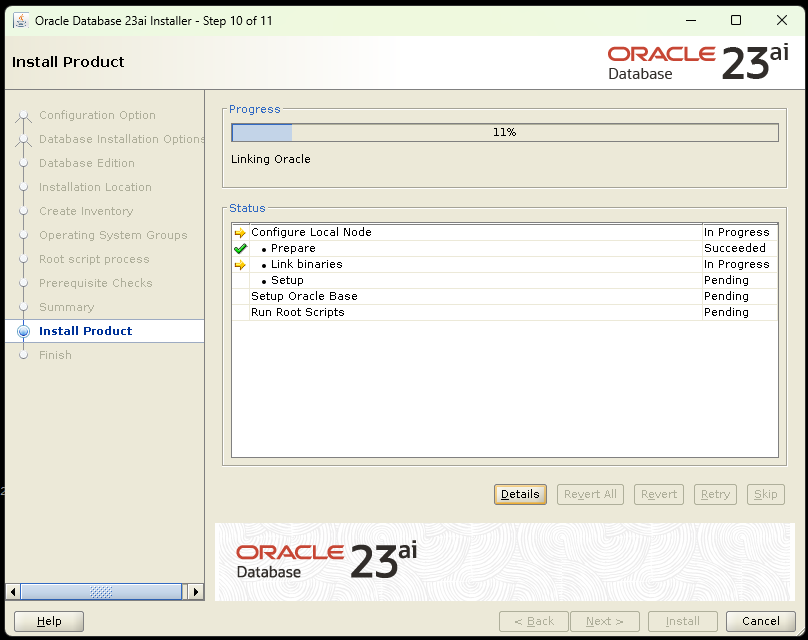Select the Install Product step in the sidebar
The width and height of the screenshot is (808, 640).
(85, 331)
